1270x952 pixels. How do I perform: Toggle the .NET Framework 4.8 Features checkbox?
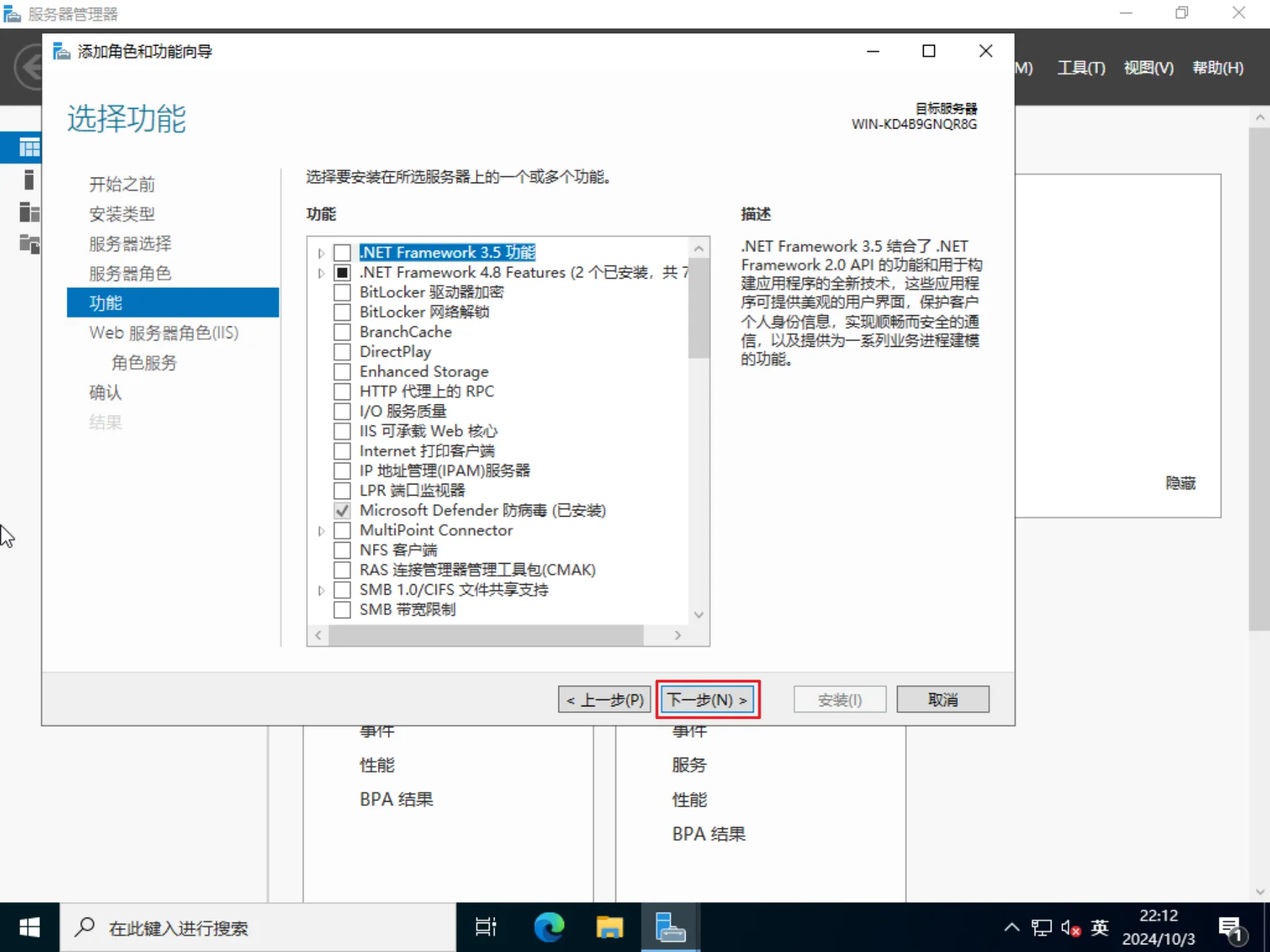pos(342,272)
